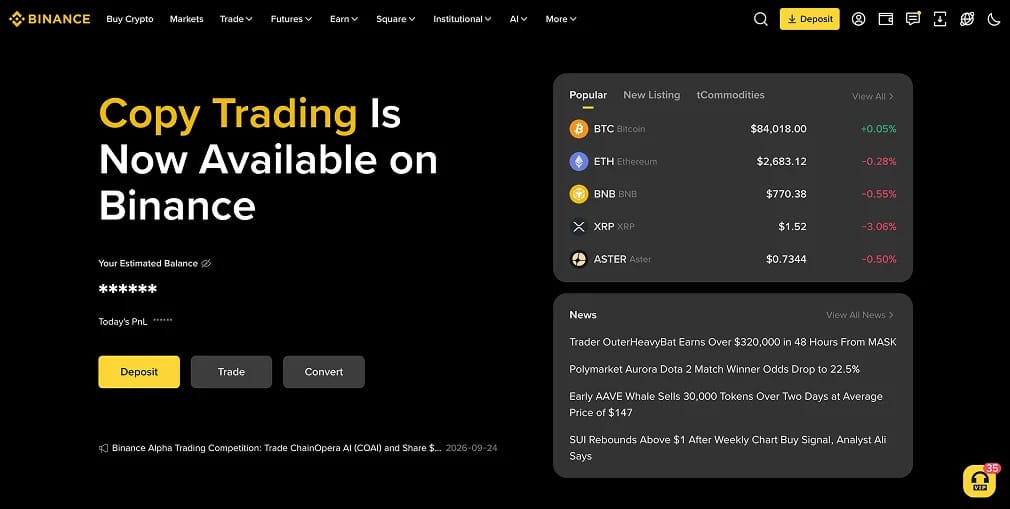Click the Trade button below balance
The image size is (1010, 509).
(231, 372)
